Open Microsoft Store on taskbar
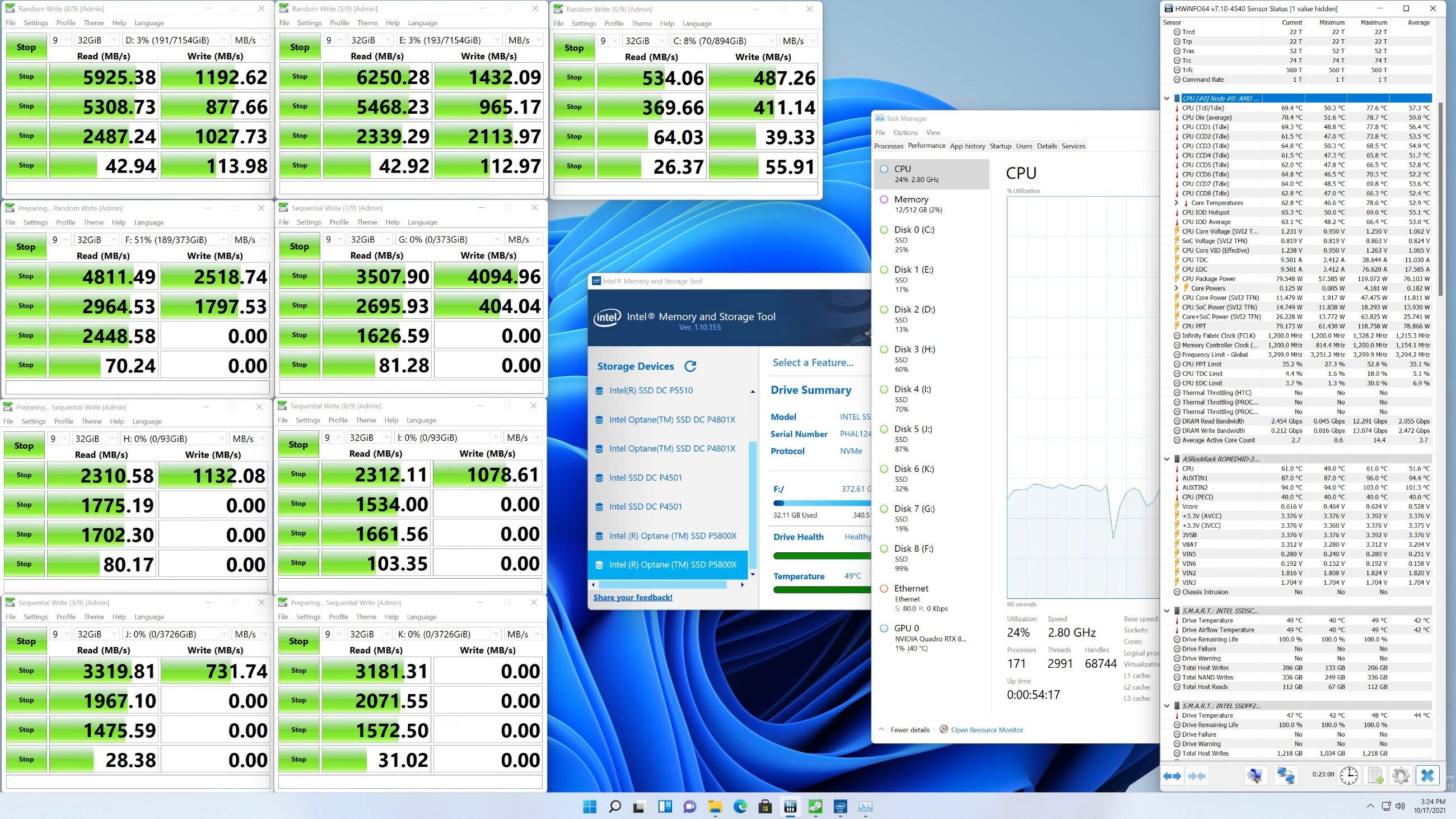The height and width of the screenshot is (819, 1456). (x=766, y=807)
